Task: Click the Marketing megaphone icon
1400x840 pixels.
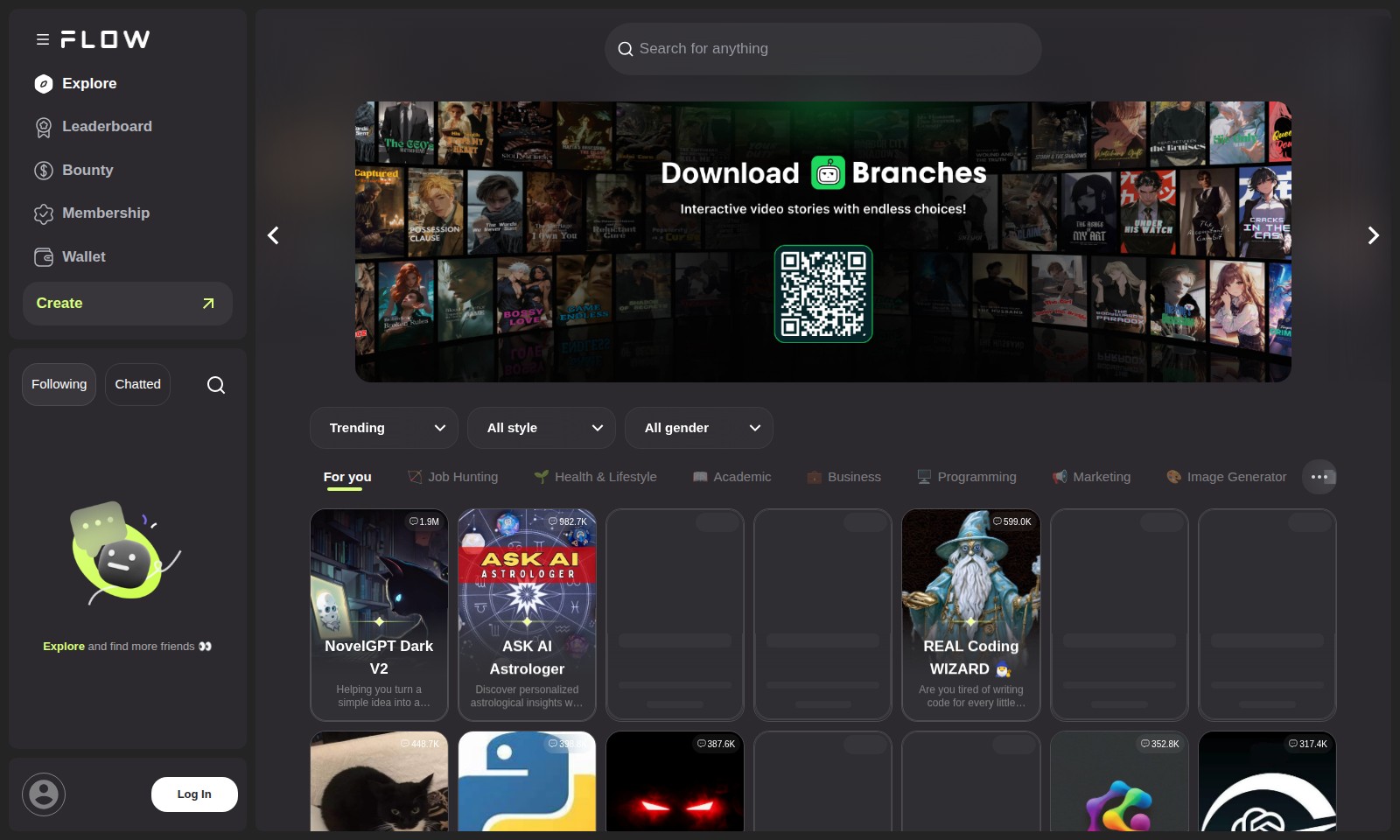Action: [x=1060, y=477]
